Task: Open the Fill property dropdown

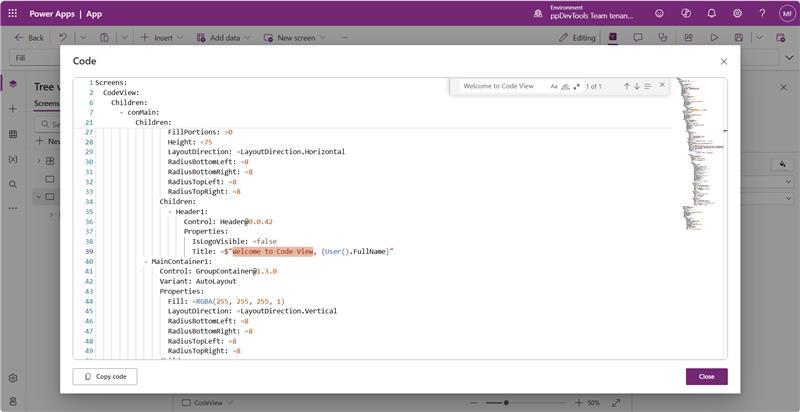Action: click(x=33, y=58)
